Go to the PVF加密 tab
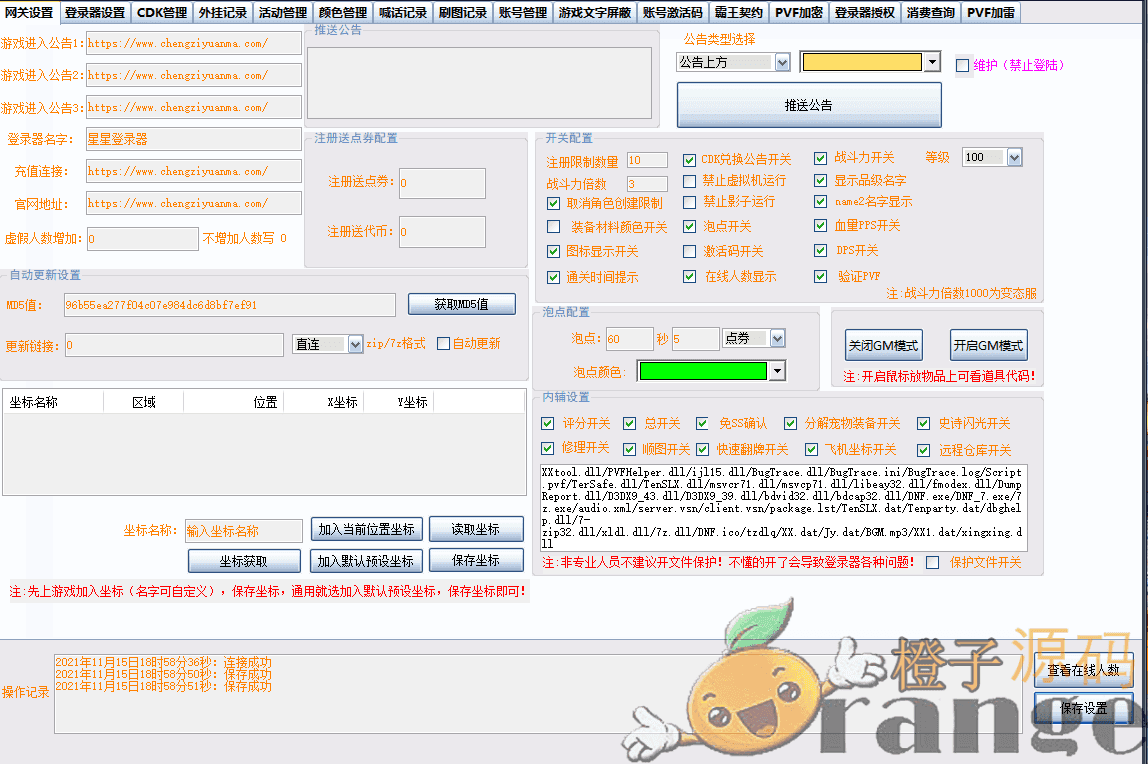The width and height of the screenshot is (1148, 764). point(798,13)
